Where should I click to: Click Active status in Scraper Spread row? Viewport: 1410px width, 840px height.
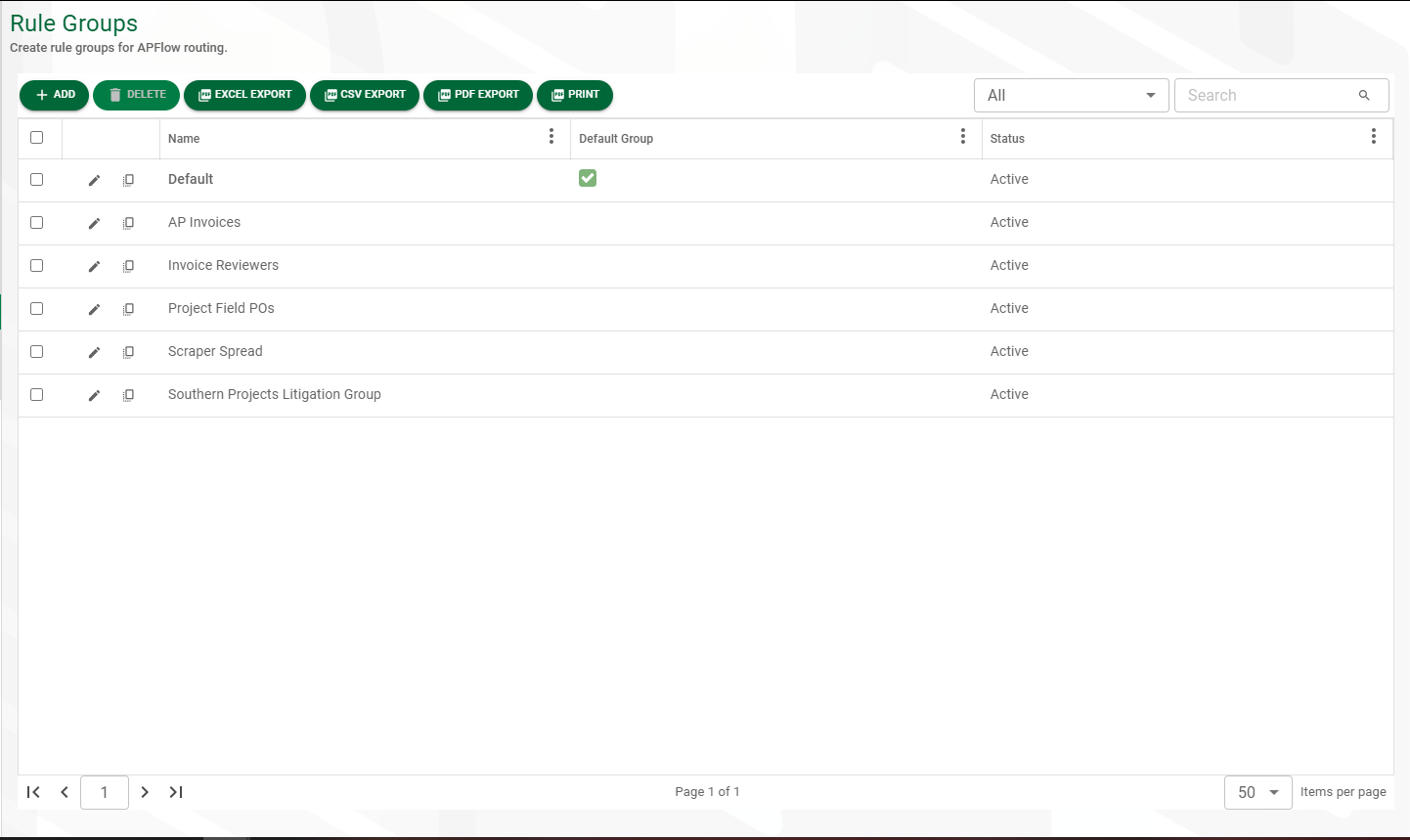pyautogui.click(x=1009, y=351)
